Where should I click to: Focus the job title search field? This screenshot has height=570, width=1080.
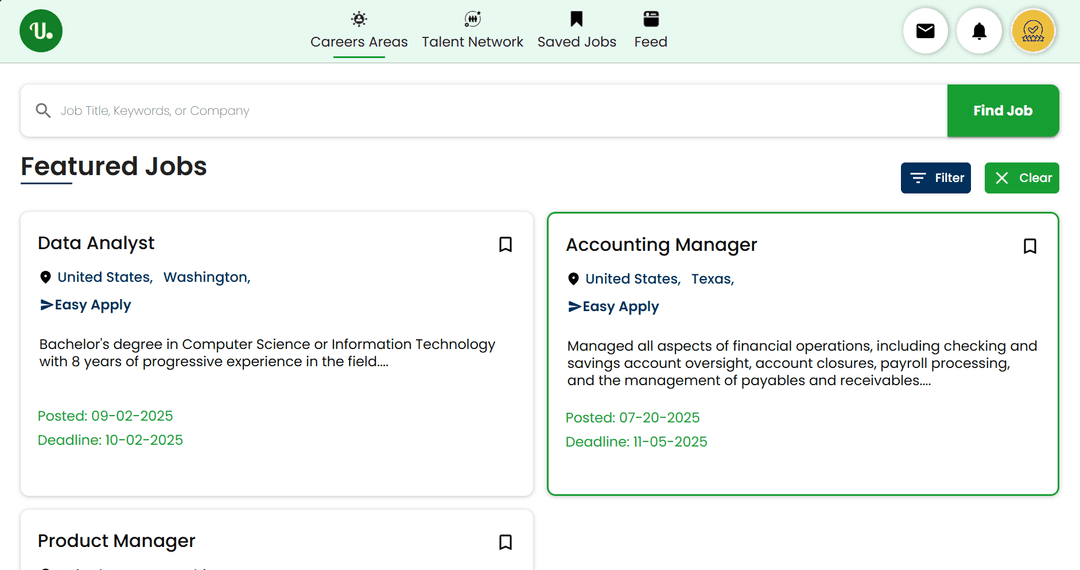pos(490,111)
